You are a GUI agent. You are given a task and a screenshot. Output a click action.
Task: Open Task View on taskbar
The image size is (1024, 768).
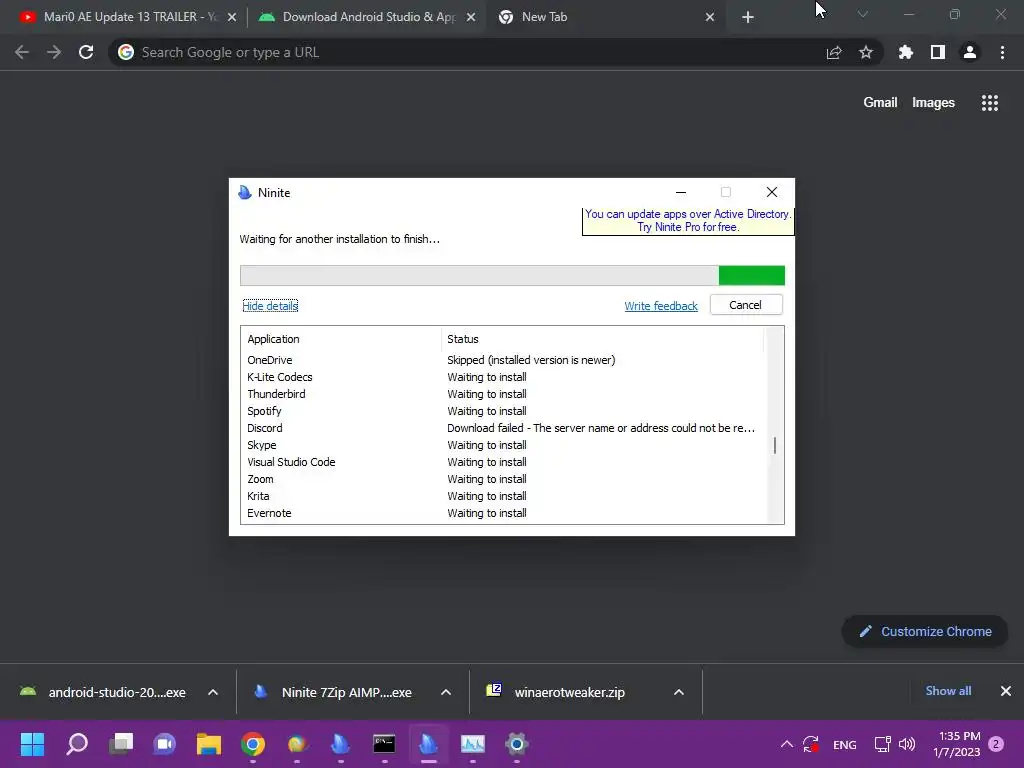click(x=121, y=744)
